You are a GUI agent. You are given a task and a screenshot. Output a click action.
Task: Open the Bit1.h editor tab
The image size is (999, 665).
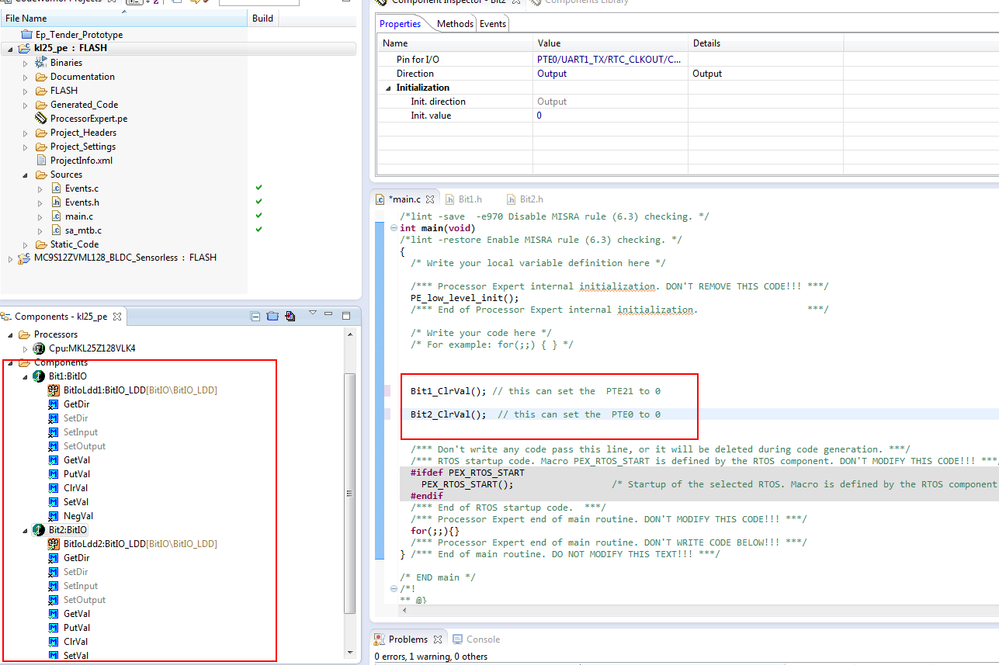click(x=463, y=199)
